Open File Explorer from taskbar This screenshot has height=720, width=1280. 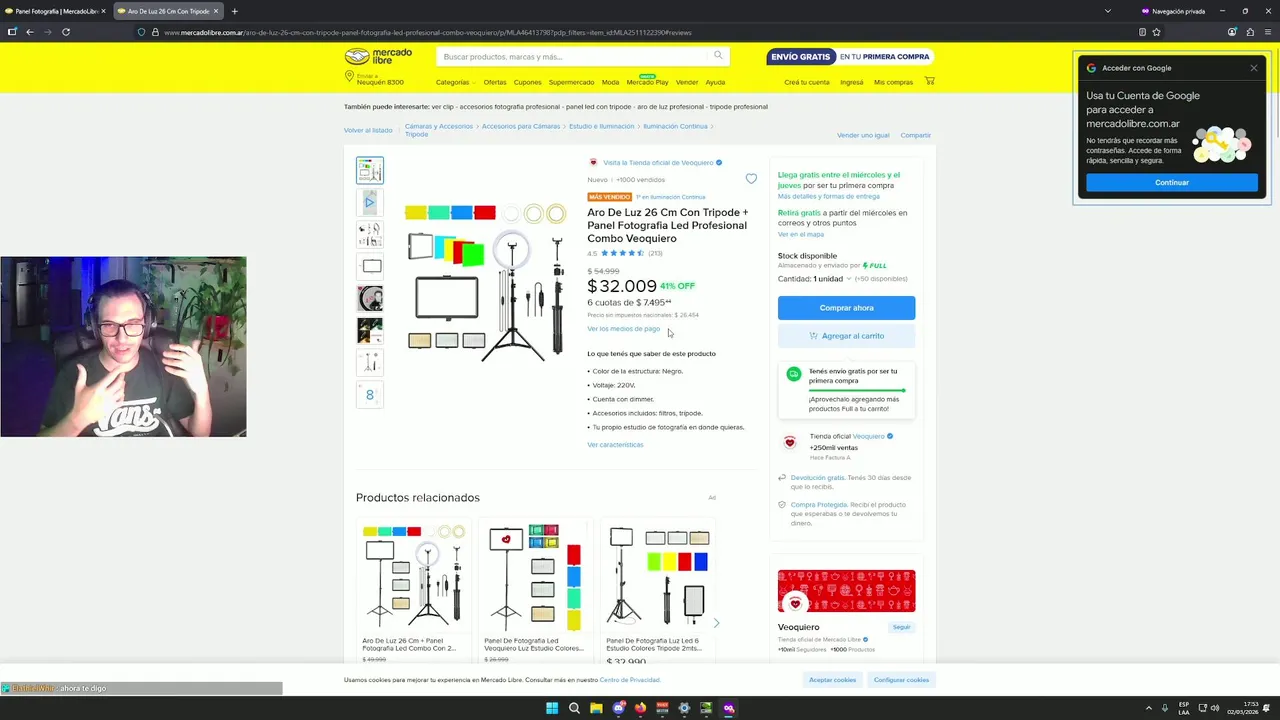[596, 708]
